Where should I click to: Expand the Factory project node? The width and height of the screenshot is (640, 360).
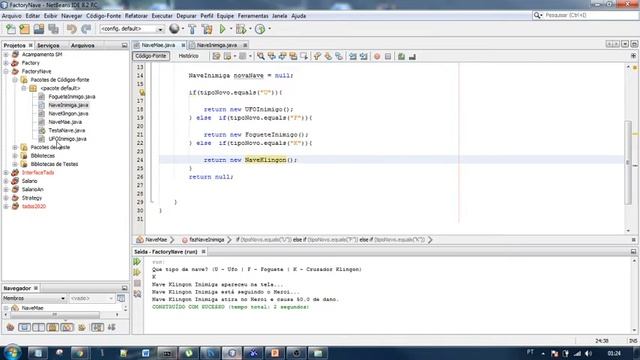tap(6, 63)
